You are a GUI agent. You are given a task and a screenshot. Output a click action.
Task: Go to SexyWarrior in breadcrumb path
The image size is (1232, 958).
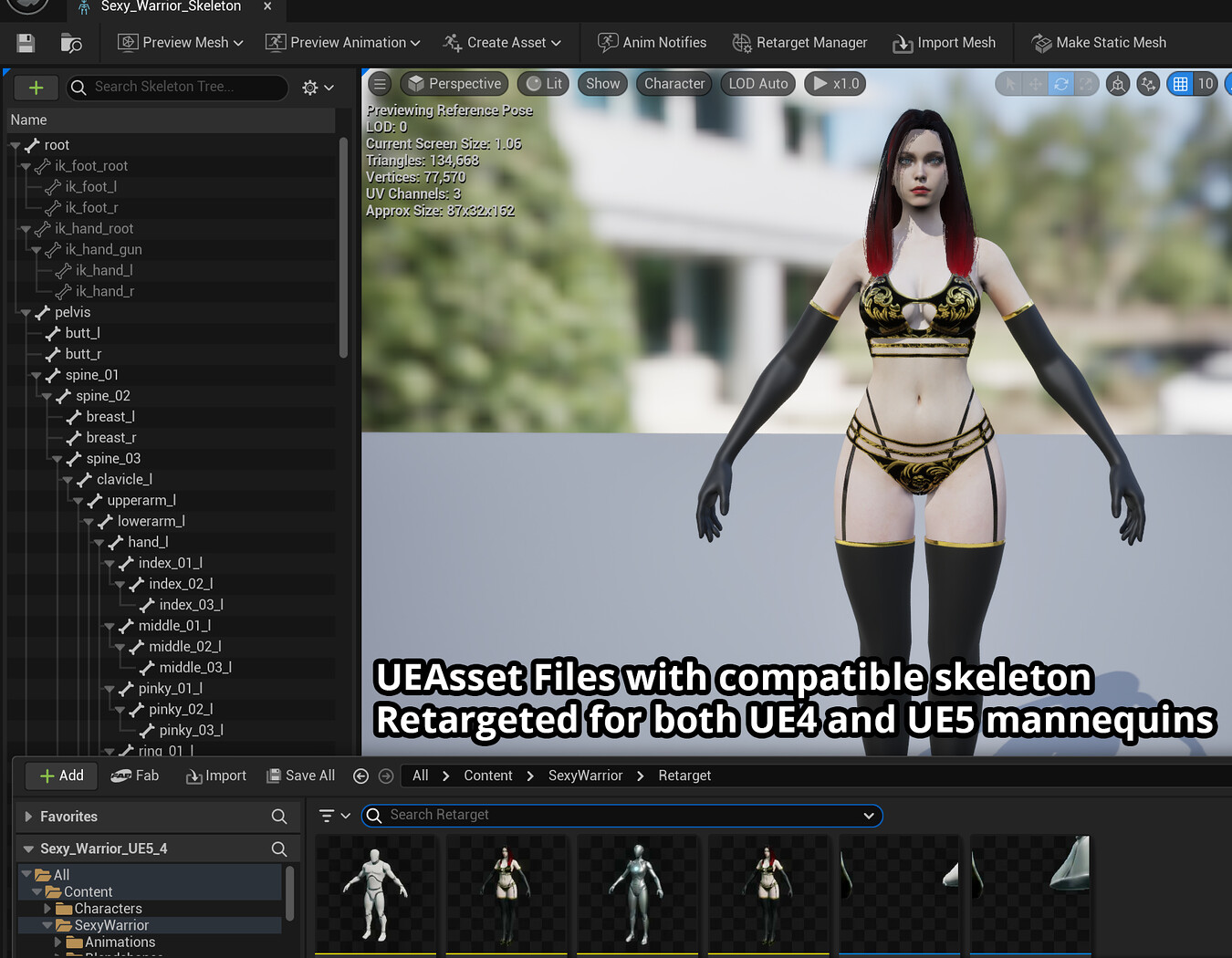tap(585, 776)
